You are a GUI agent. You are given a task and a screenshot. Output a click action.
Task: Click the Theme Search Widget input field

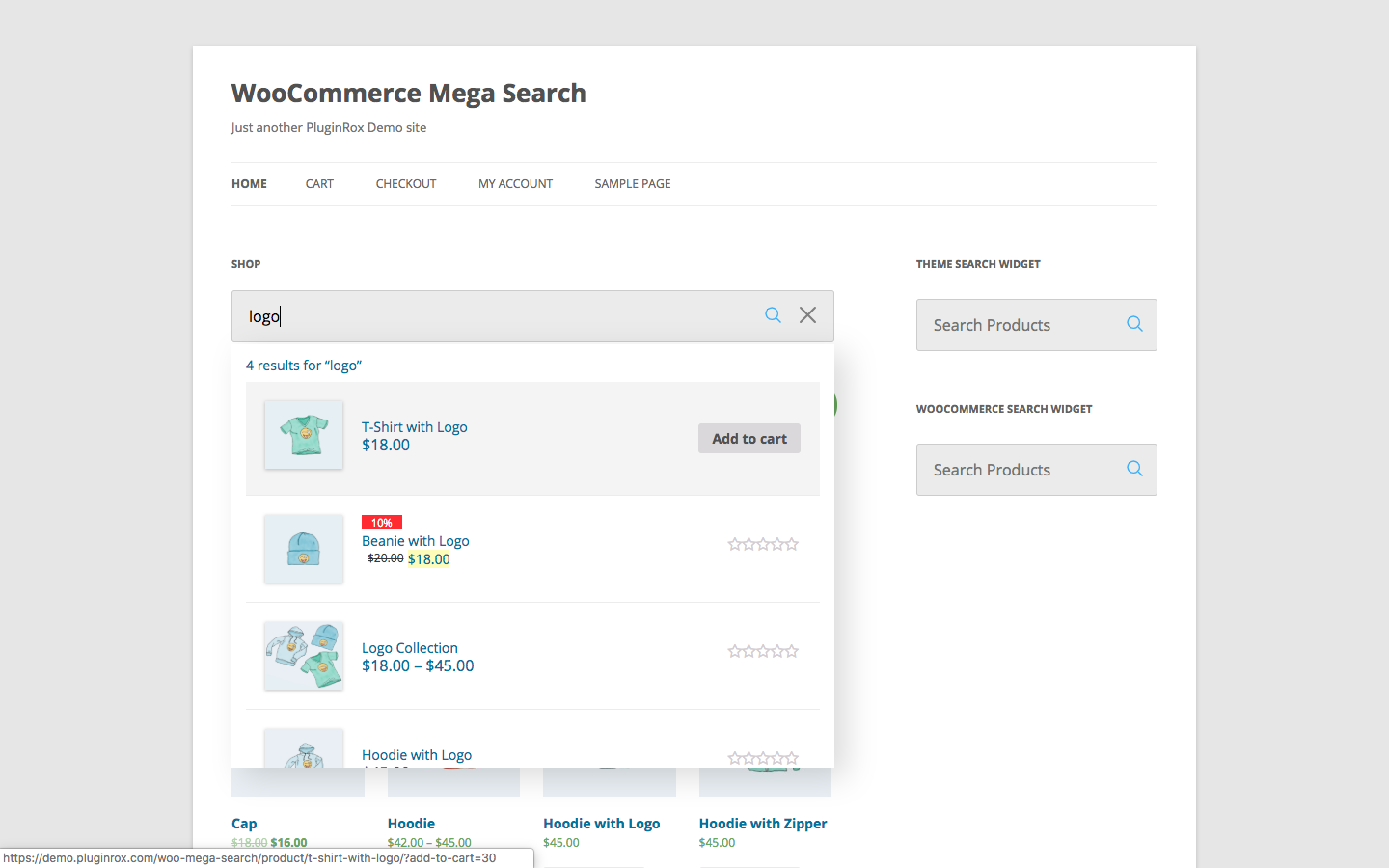point(1037,325)
